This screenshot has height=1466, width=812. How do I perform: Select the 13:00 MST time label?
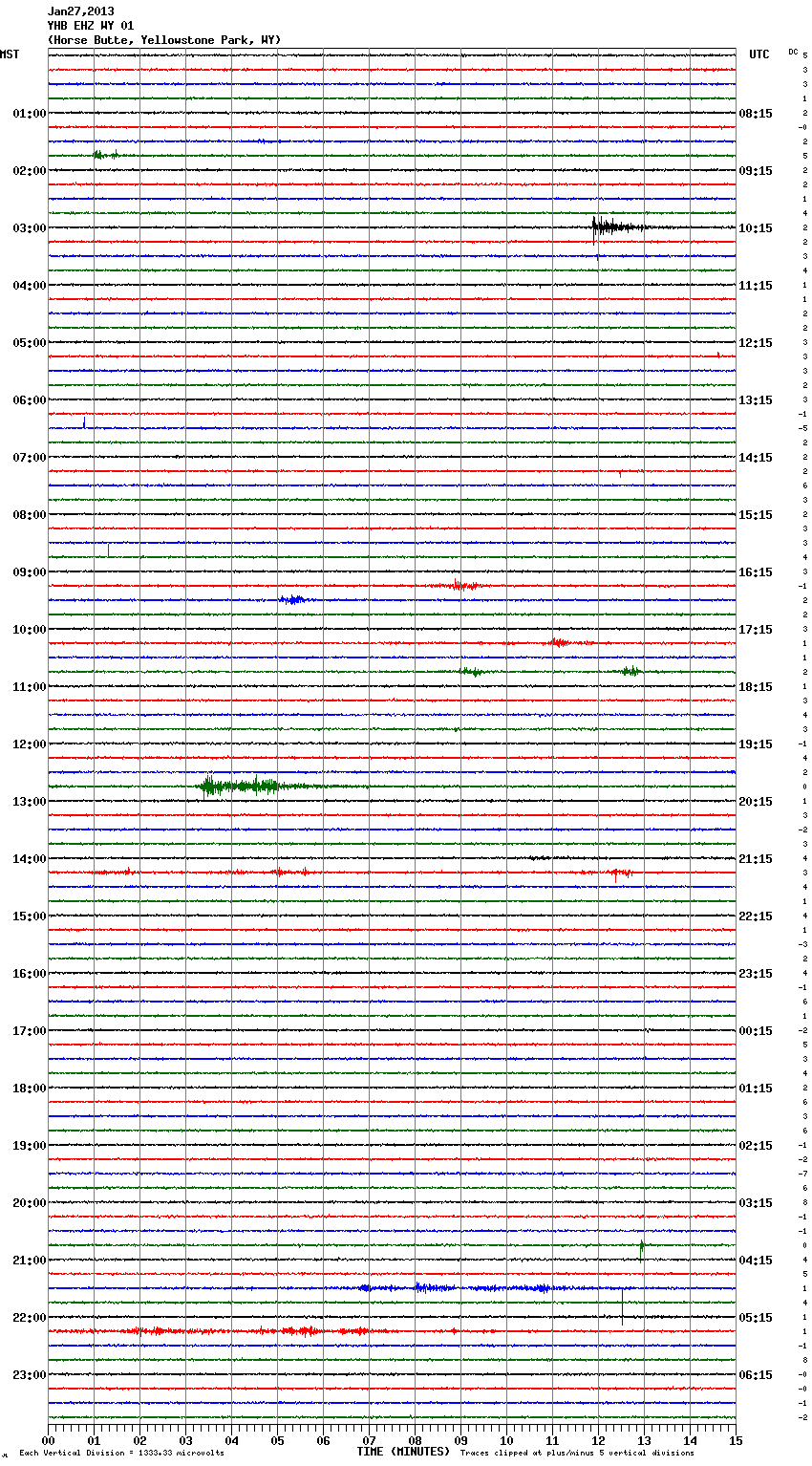(x=30, y=802)
